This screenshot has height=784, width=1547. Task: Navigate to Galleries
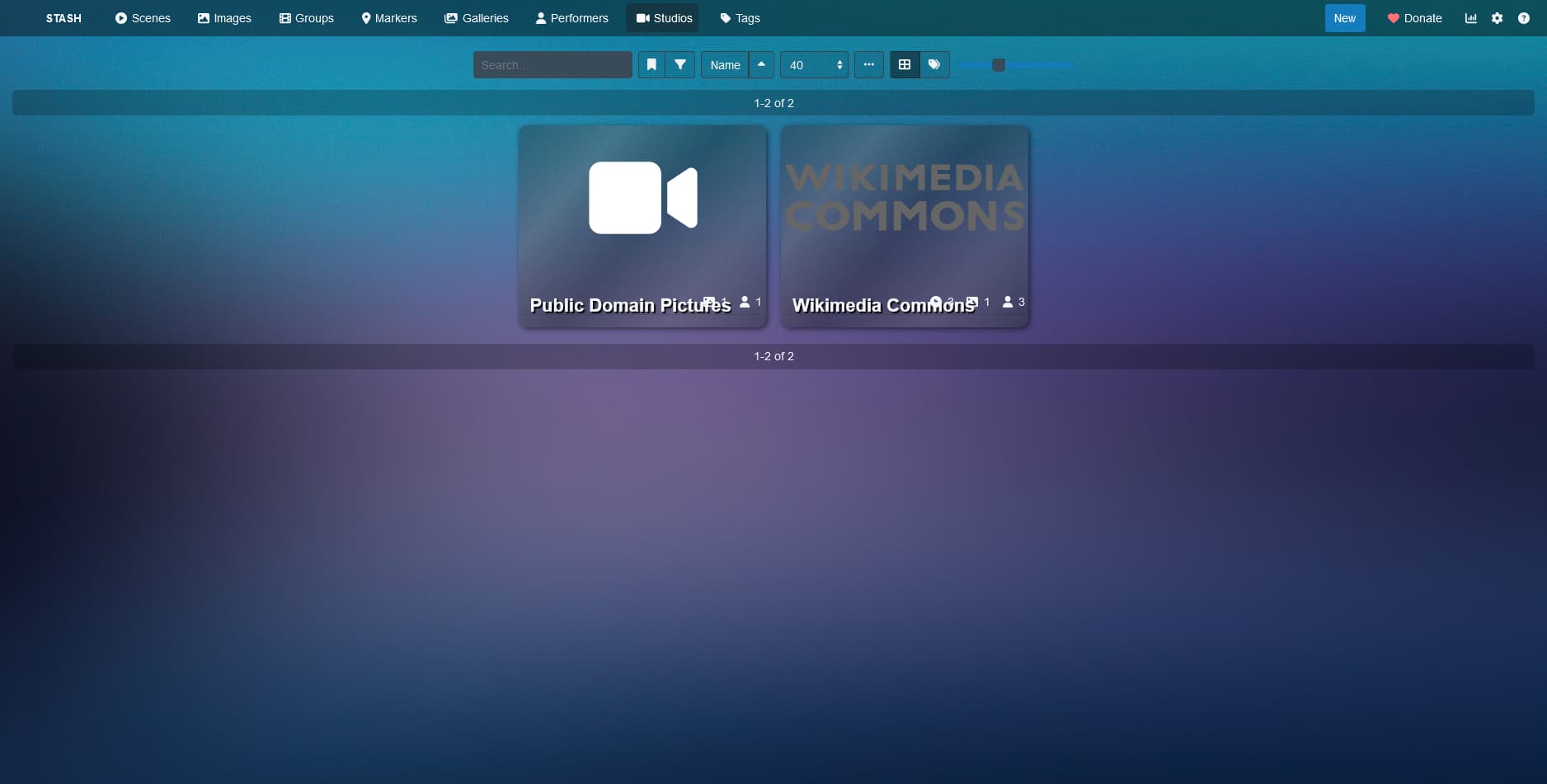(x=477, y=18)
